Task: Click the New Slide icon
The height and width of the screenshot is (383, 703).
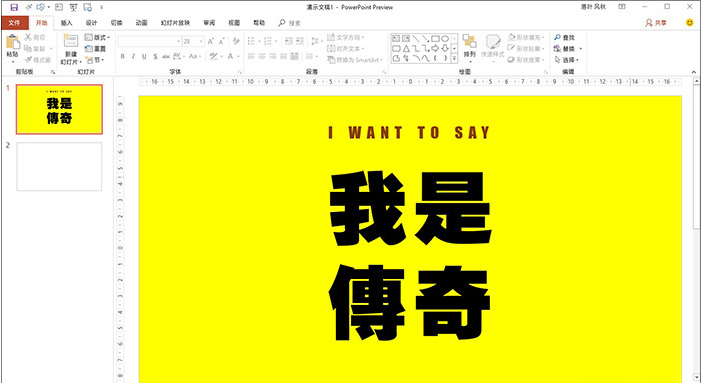Action: click(x=70, y=41)
